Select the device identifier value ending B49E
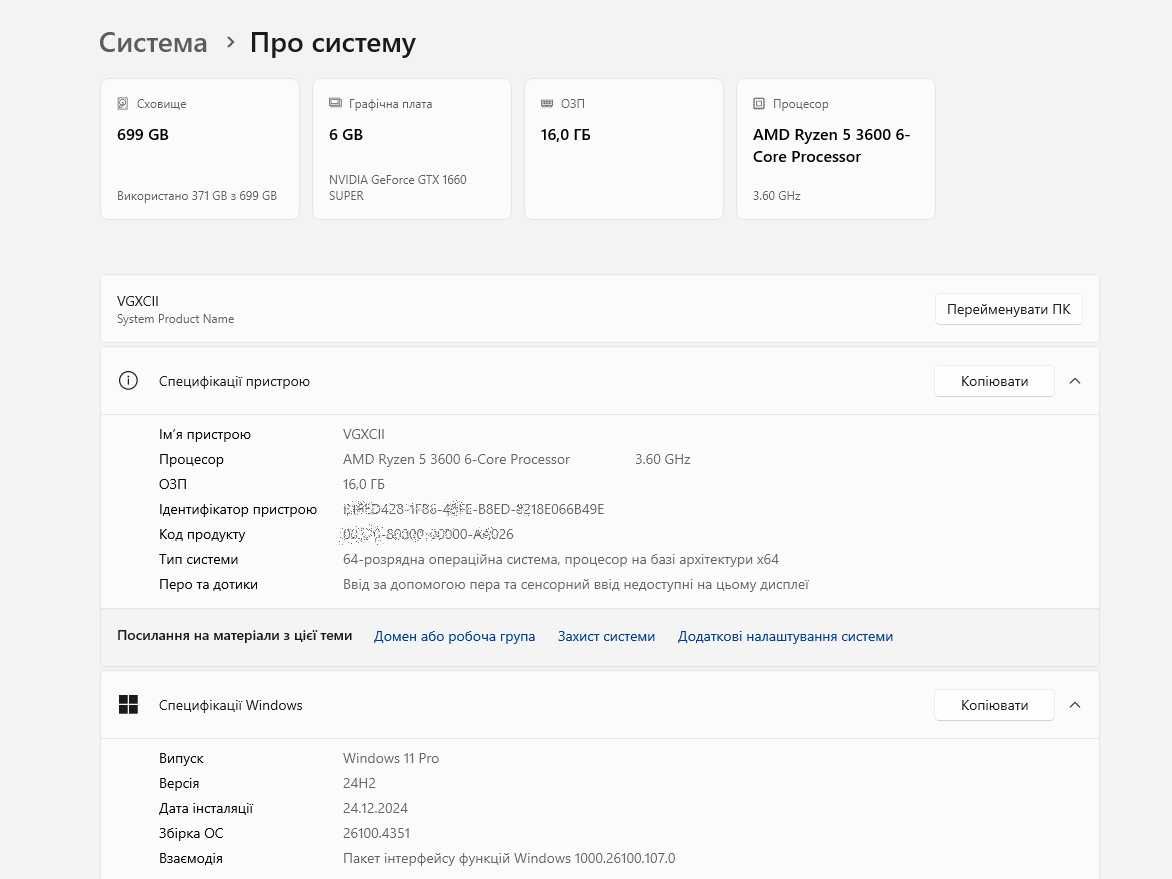This screenshot has width=1172, height=879. [474, 509]
